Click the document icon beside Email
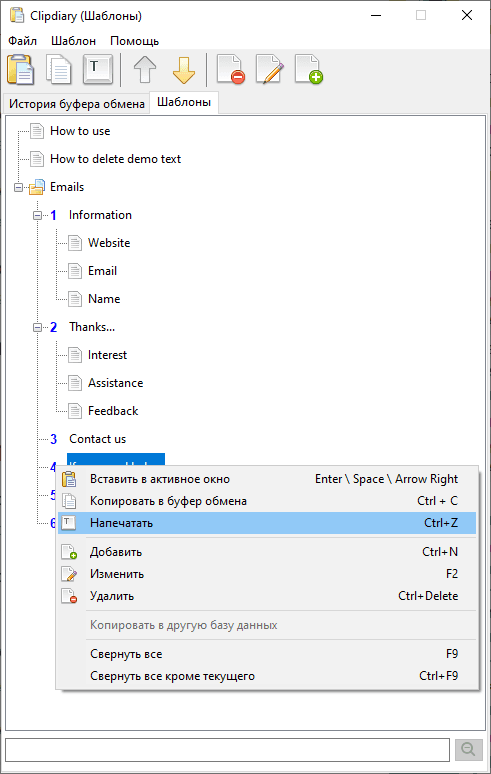Image resolution: width=491 pixels, height=774 pixels. [75, 271]
